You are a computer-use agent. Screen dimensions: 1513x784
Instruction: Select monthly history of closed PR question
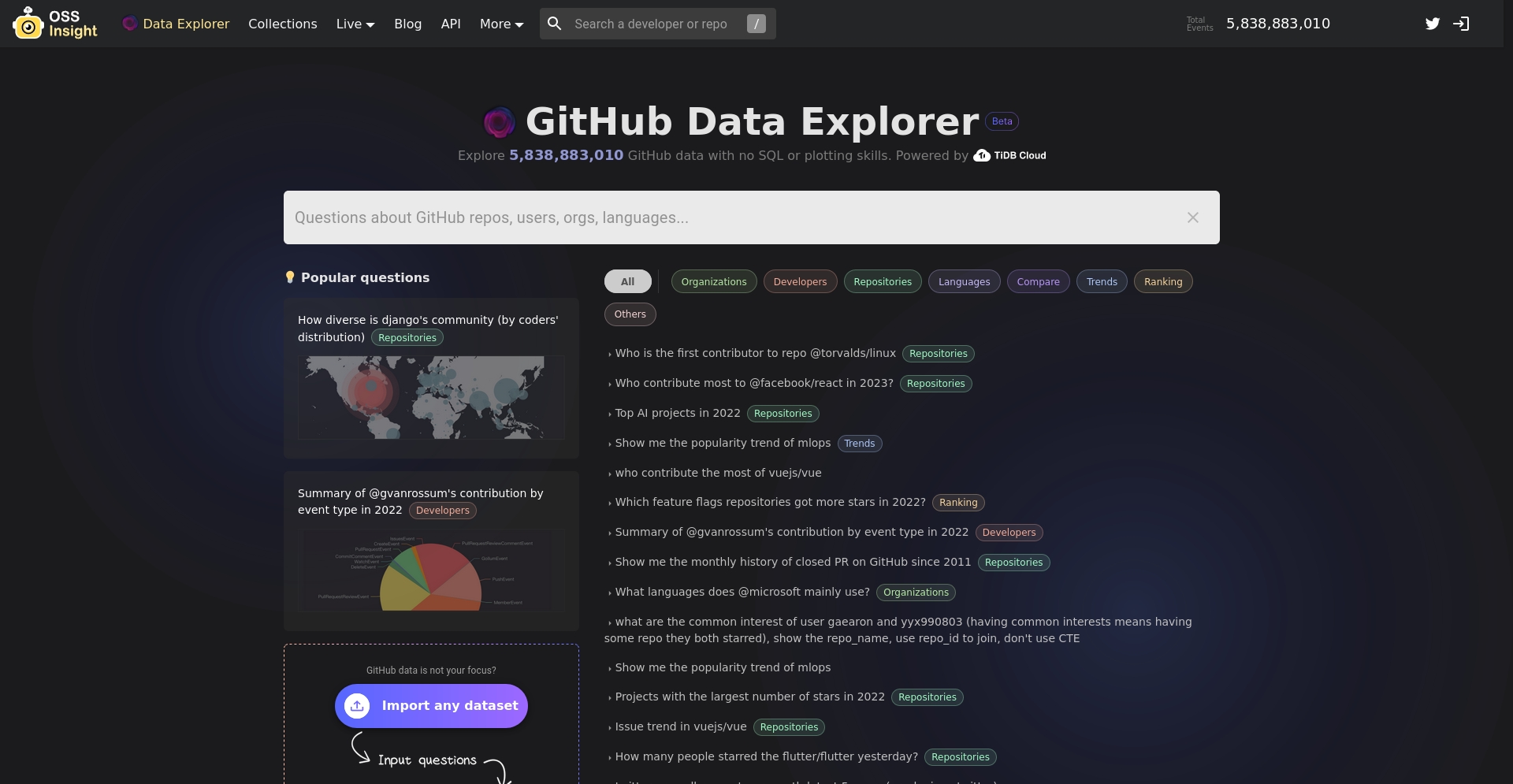tap(793, 562)
